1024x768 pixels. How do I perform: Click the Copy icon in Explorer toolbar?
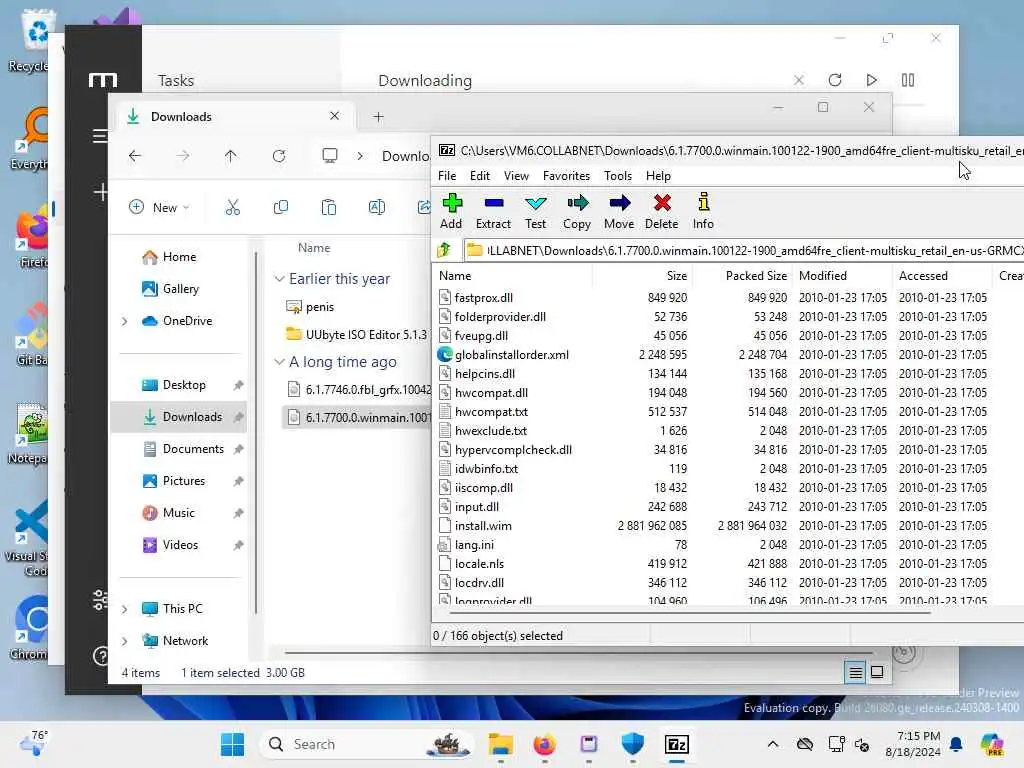click(281, 208)
